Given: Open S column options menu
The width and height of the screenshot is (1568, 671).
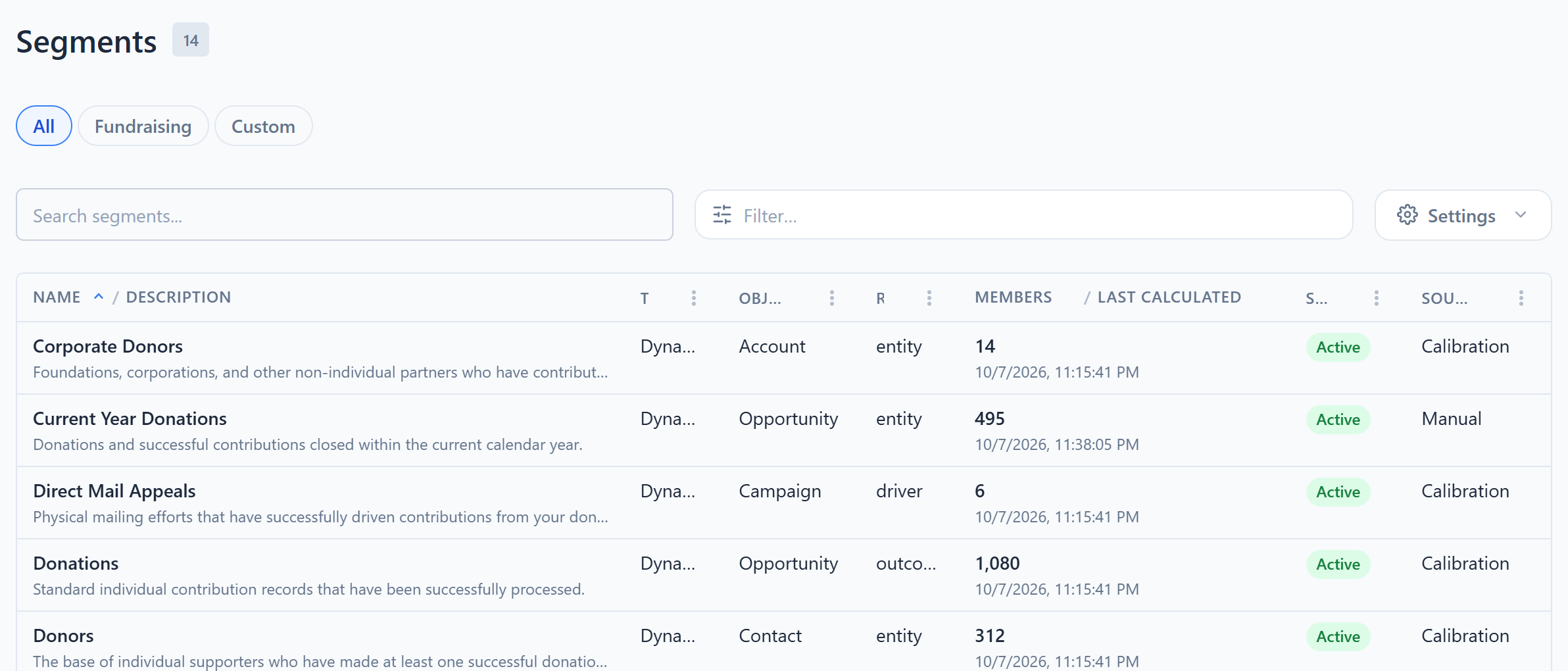Looking at the screenshot, I should (x=1376, y=298).
